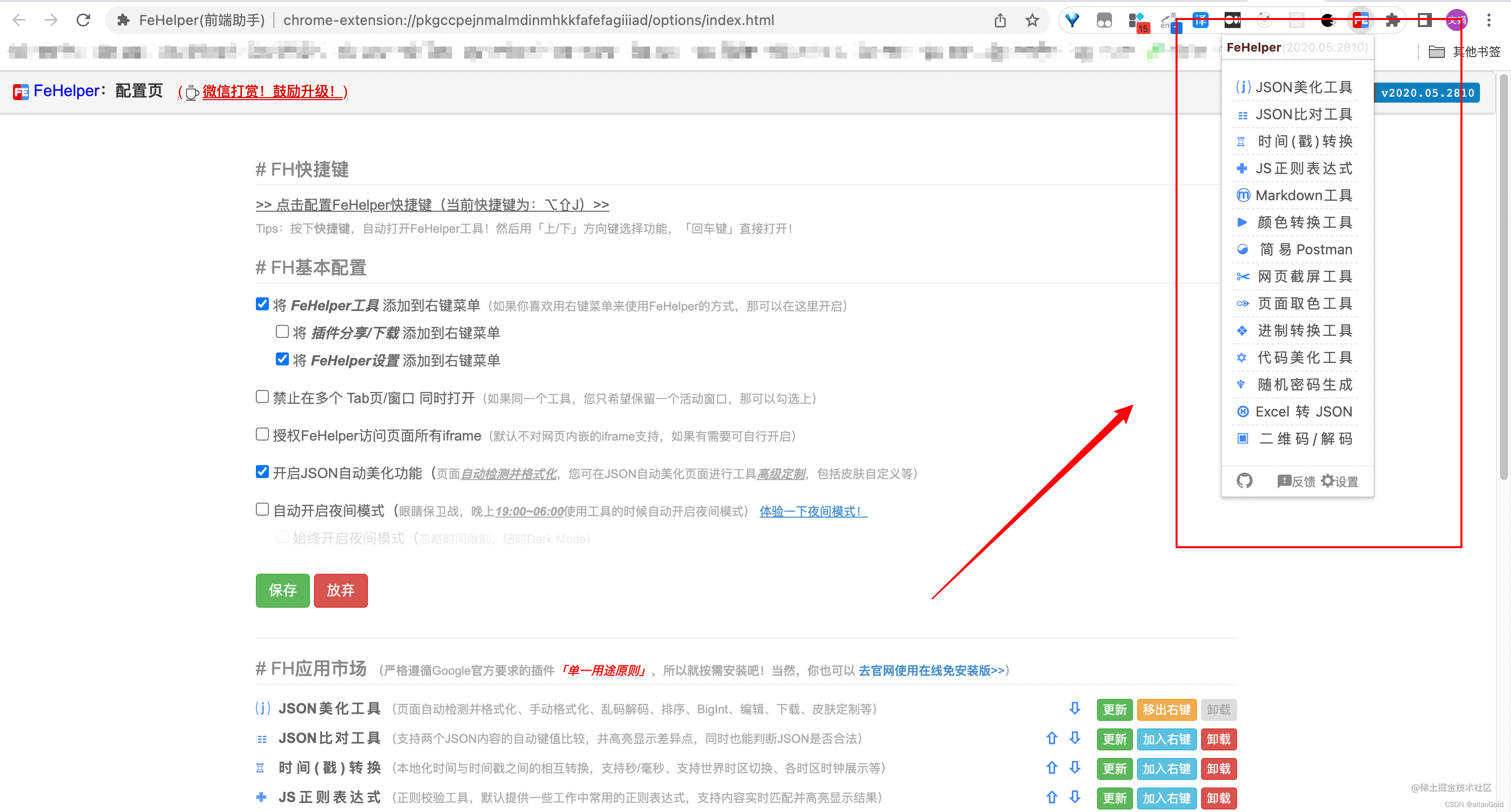
Task: Open 设置 gear in FeHelper popup
Action: click(x=1340, y=481)
